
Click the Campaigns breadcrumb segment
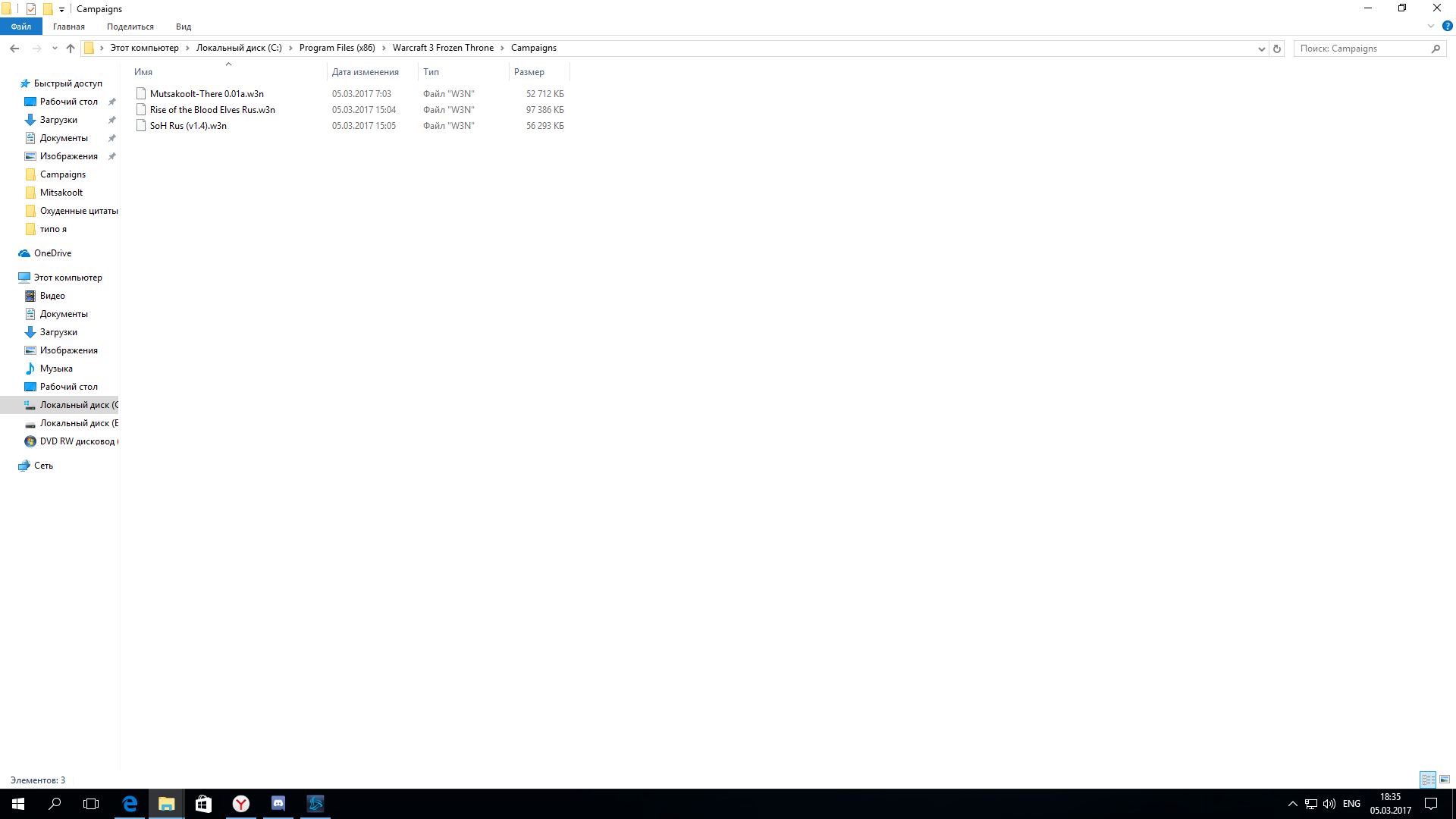(534, 48)
